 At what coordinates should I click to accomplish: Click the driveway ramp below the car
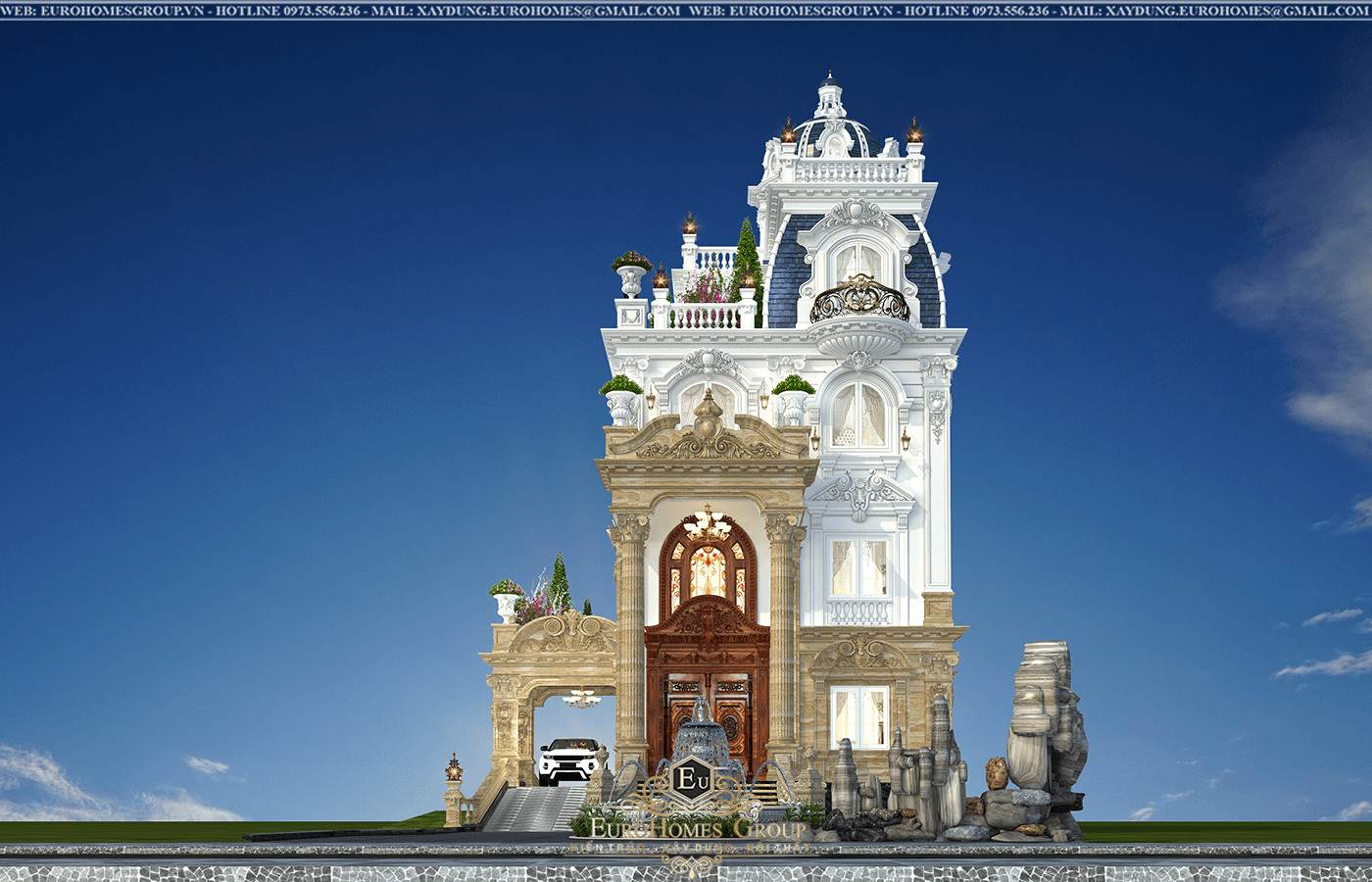[529, 808]
